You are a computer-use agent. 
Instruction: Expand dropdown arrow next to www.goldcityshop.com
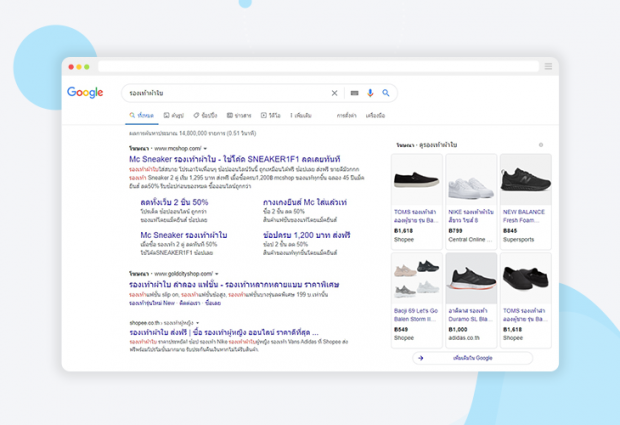point(217,274)
